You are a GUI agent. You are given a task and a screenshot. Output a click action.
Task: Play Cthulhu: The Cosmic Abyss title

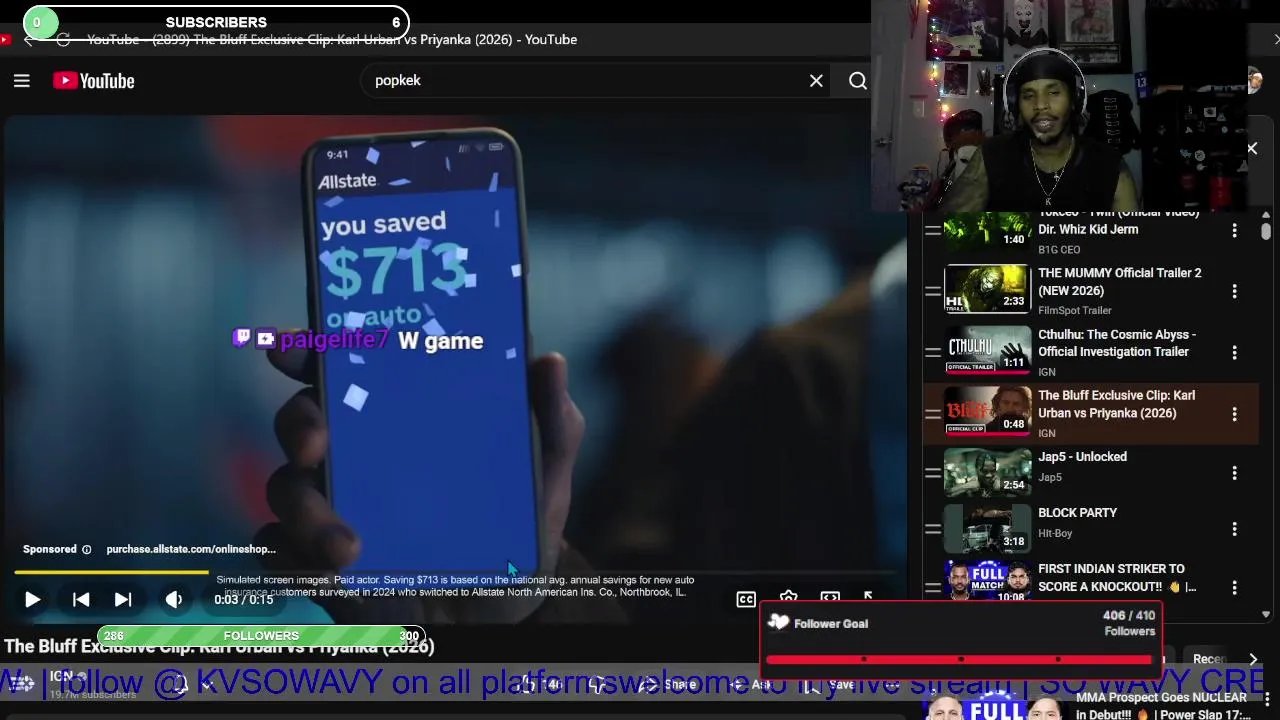[x=1117, y=343]
